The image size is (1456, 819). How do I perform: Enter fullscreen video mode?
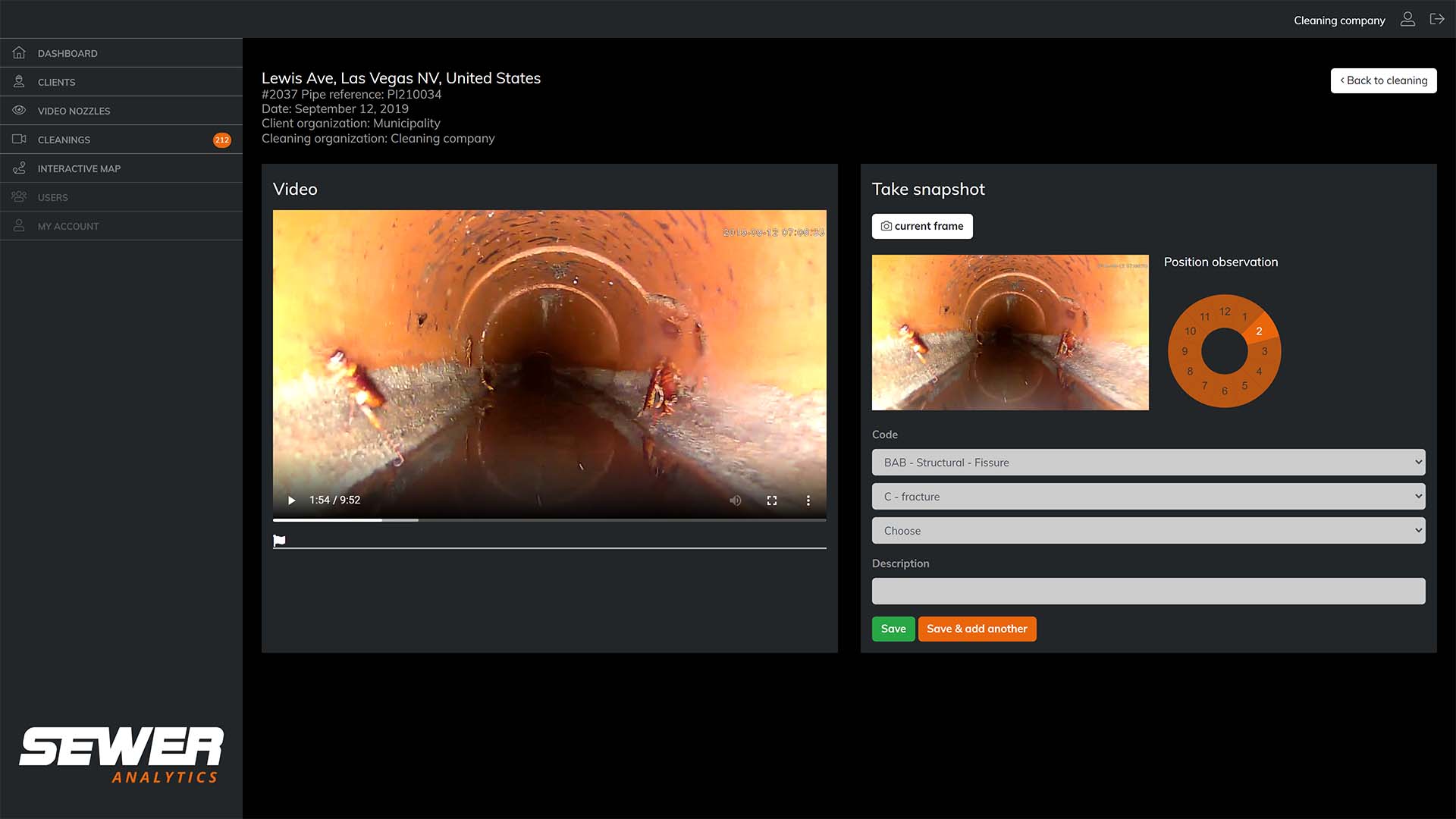771,500
